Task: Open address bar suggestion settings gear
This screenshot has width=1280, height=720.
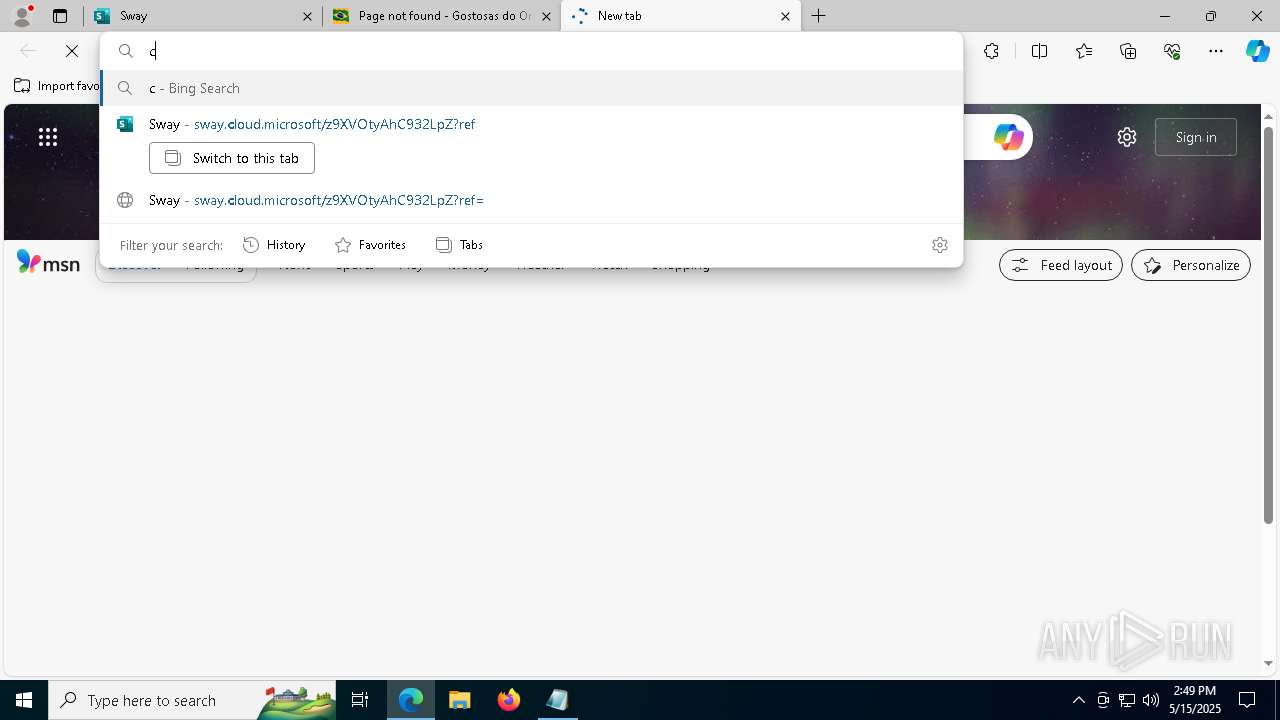Action: click(x=940, y=245)
